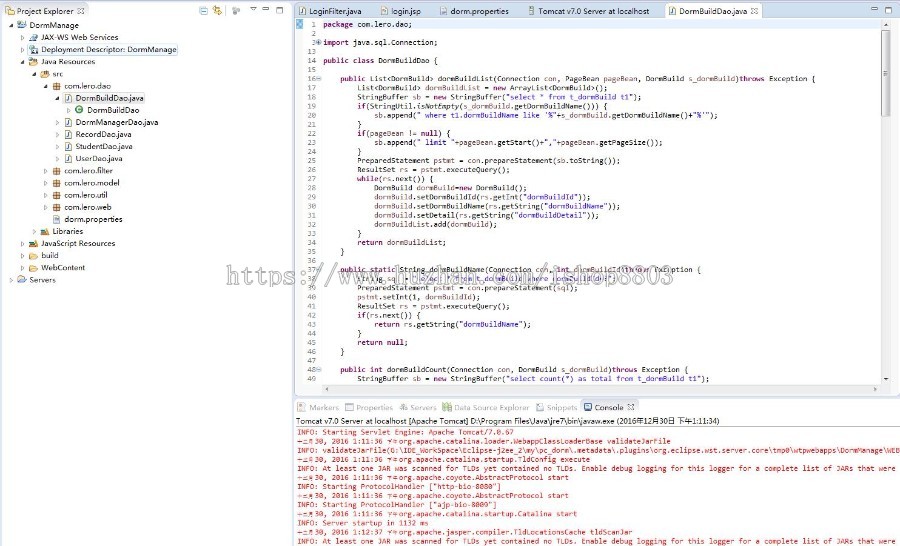Click the Servers project icon
Image resolution: width=900 pixels, height=546 pixels.
tap(22, 280)
